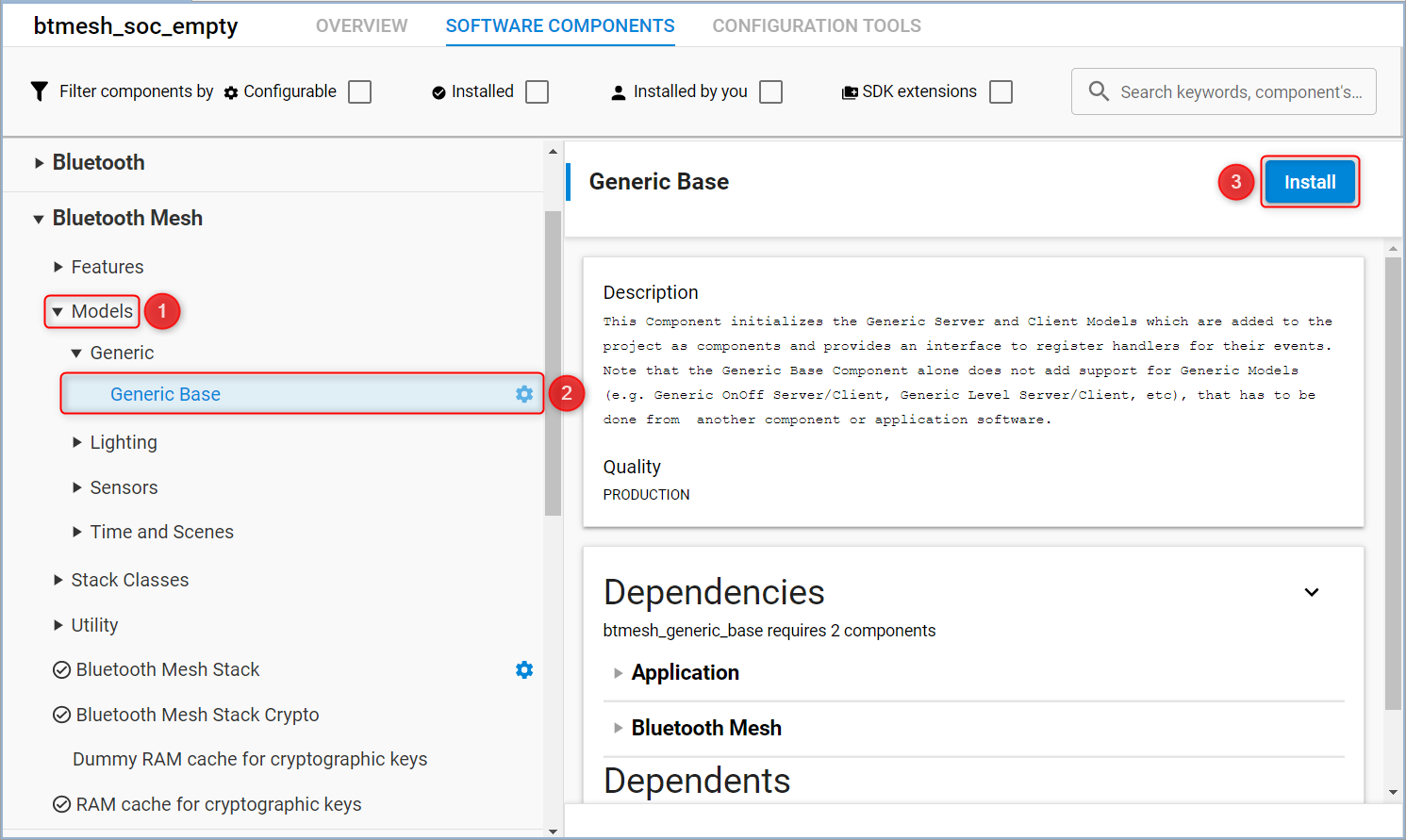Click checkmark icon for RAM cache item
This screenshot has width=1406, height=840.
(61, 805)
